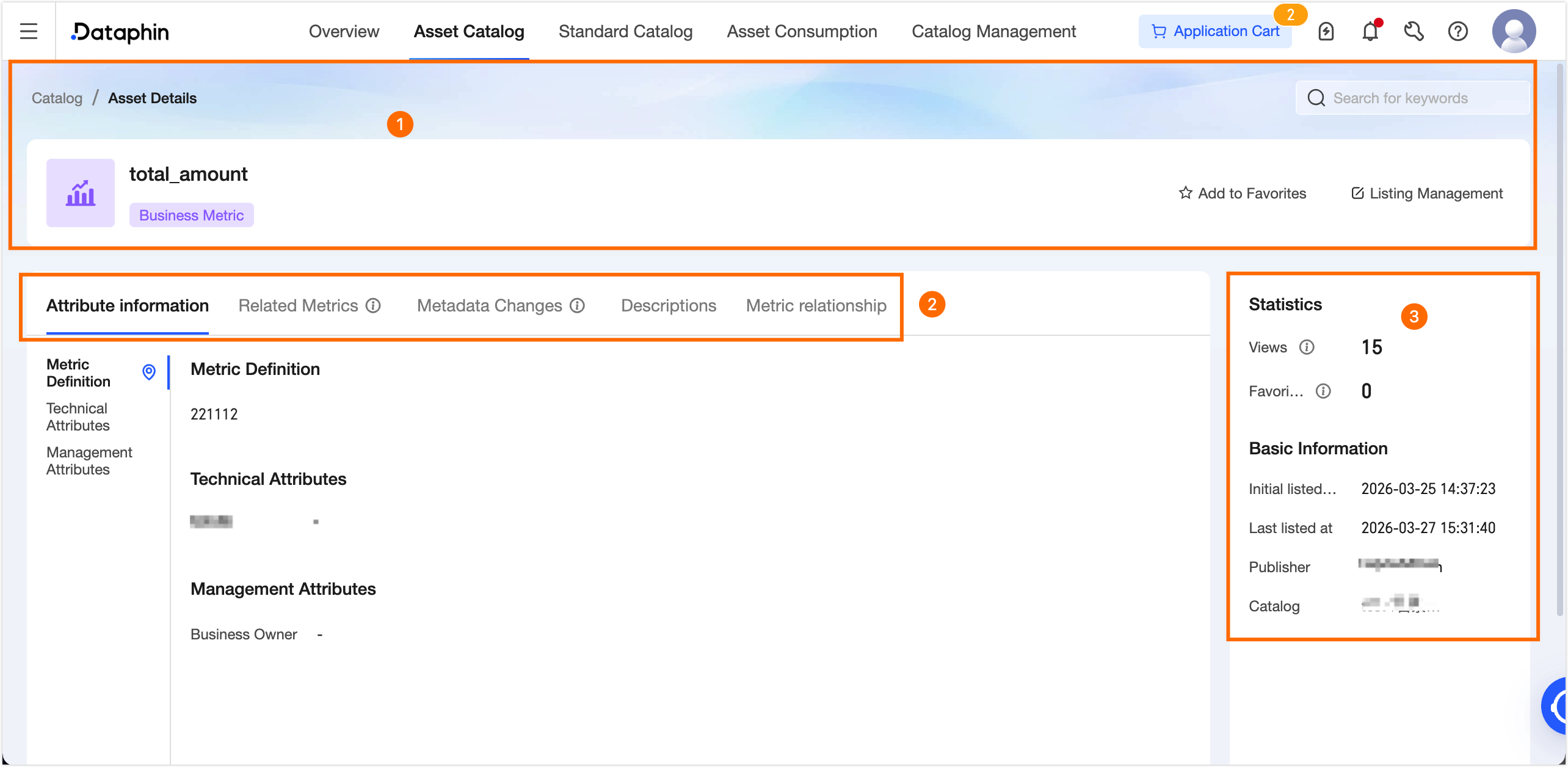Open the user avatar menu
The height and width of the screenshot is (767, 1568).
pos(1514,31)
